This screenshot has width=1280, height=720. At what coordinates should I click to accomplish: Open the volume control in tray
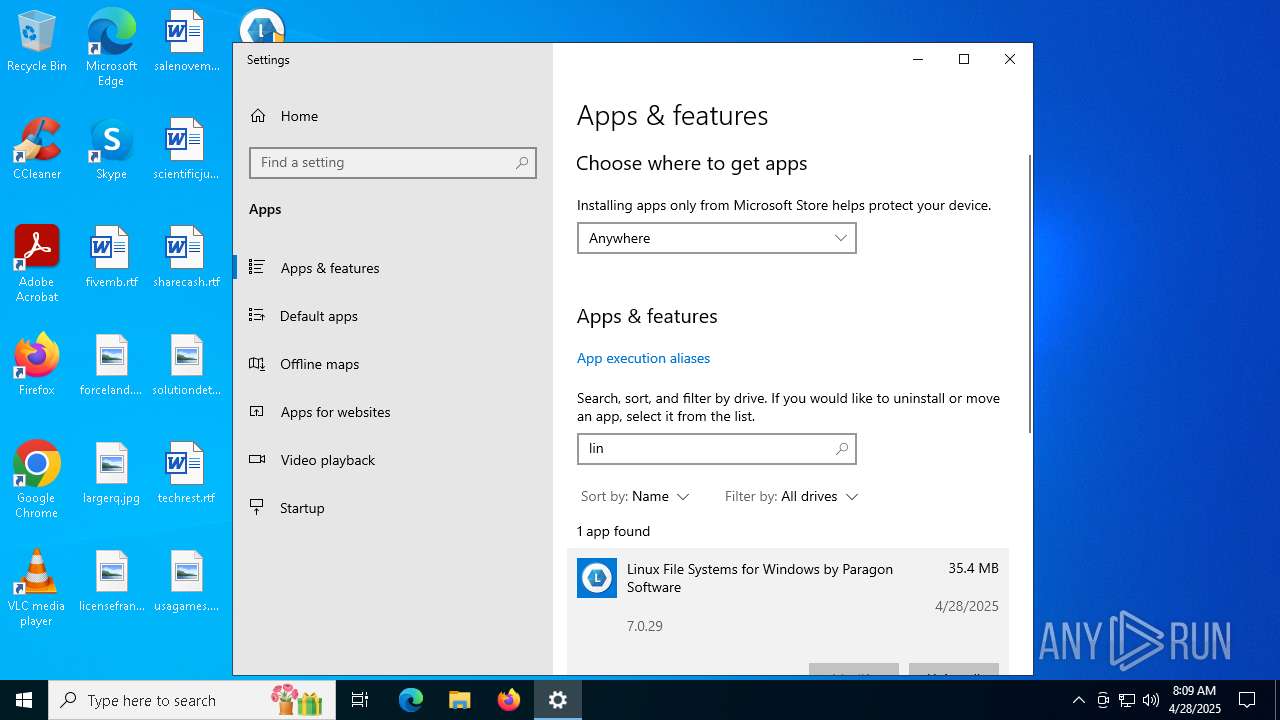tap(1151, 700)
